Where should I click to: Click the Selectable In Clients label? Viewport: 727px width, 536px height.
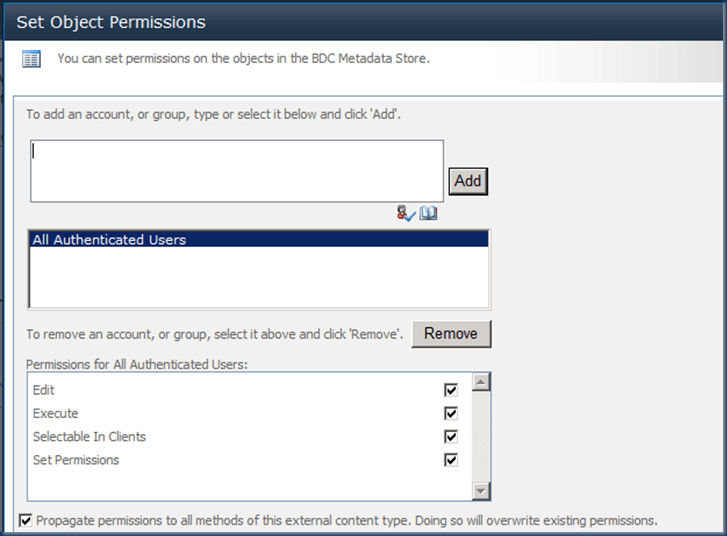[89, 437]
